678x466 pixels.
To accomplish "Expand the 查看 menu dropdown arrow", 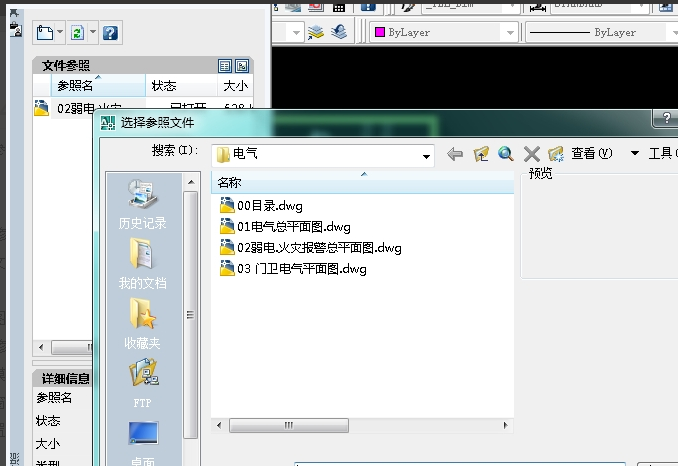I will [x=635, y=153].
